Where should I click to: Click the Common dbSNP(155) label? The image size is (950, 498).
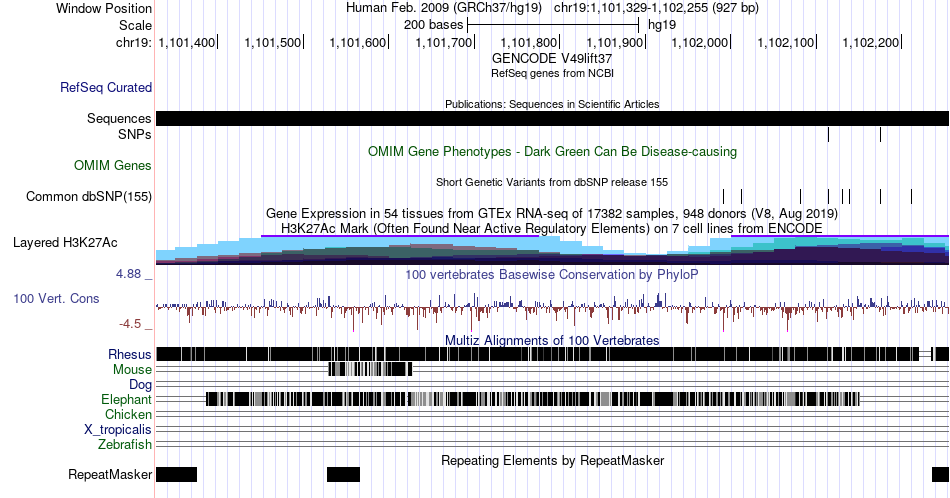tap(88, 196)
